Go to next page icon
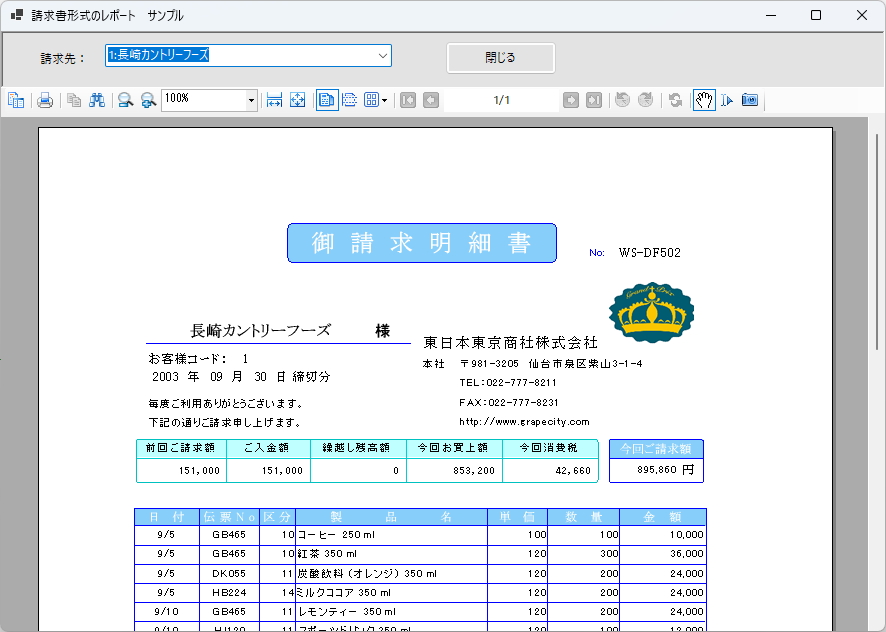Screen dimensions: 886x632 tap(571, 100)
